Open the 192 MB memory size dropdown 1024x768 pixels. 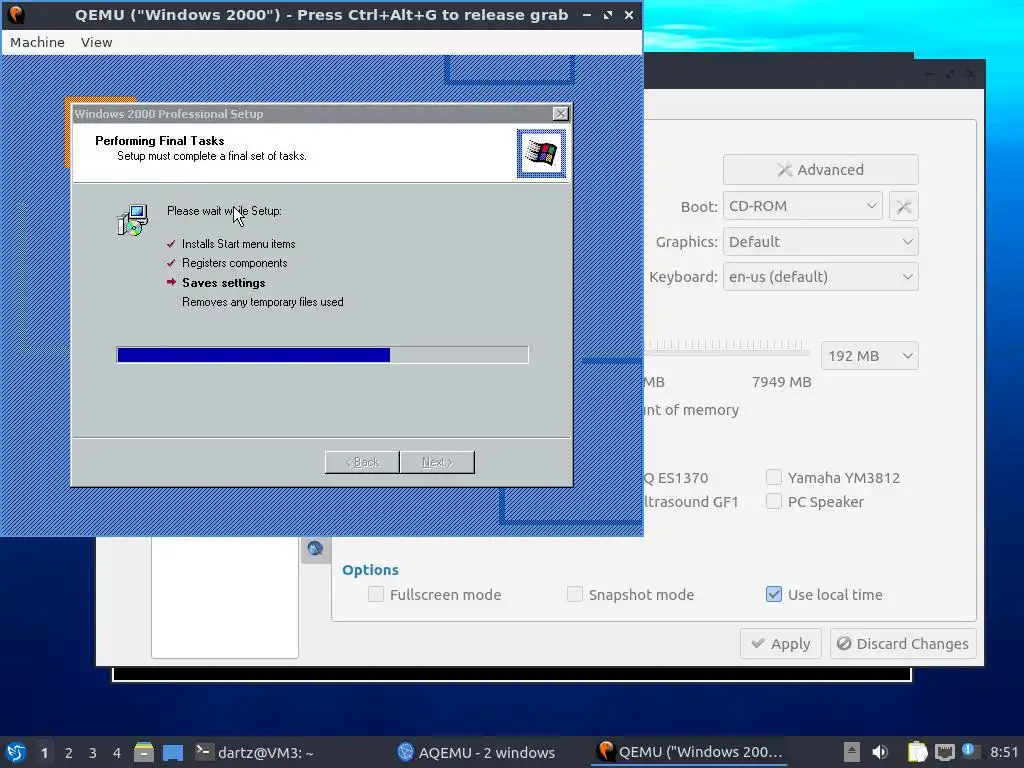pyautogui.click(x=869, y=356)
